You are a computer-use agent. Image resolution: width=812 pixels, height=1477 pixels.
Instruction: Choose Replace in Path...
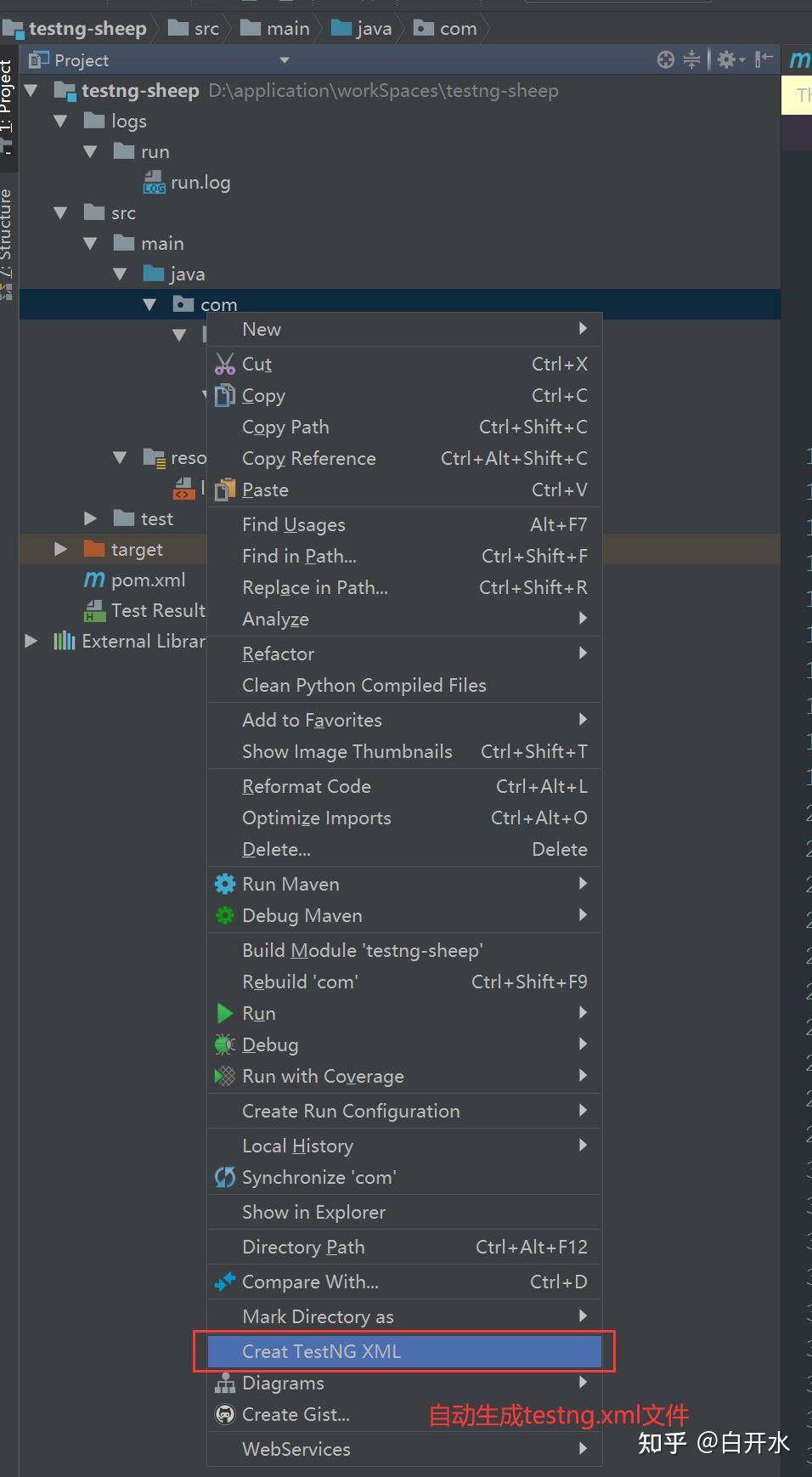(404, 587)
